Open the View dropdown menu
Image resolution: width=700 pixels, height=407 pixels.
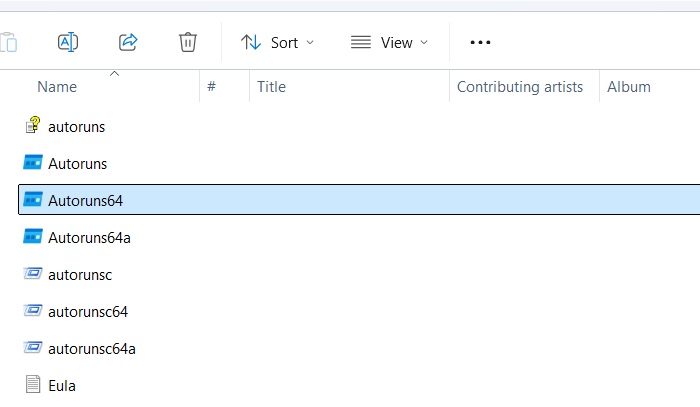click(x=390, y=42)
